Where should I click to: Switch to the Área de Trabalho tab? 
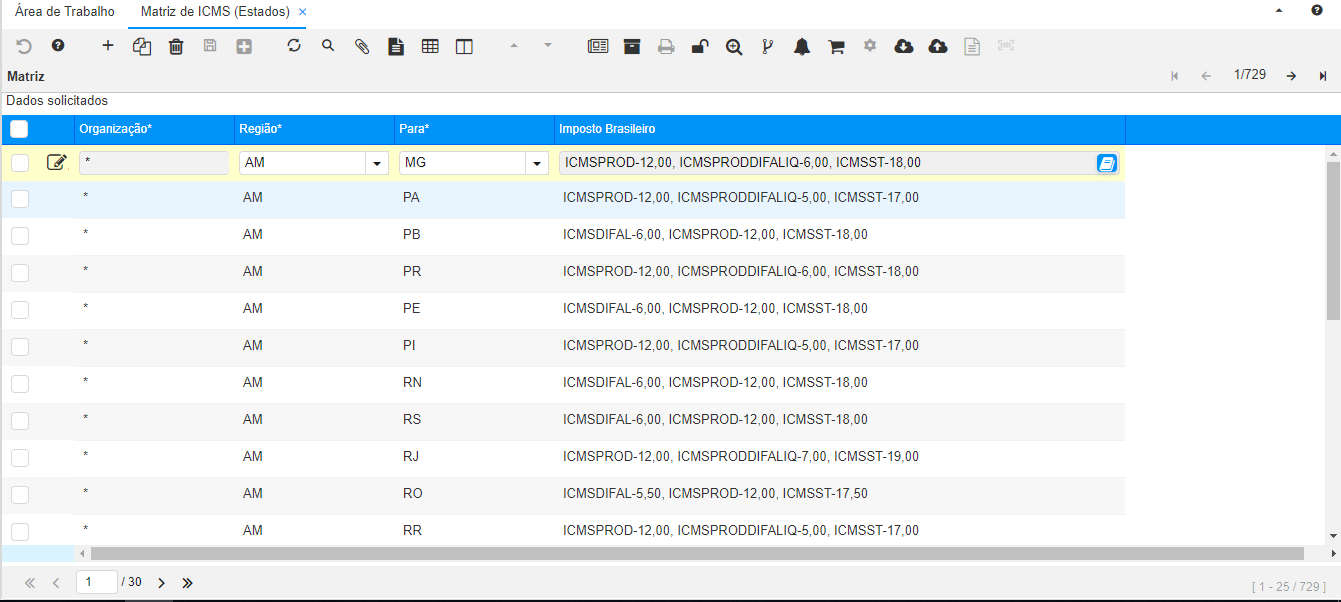pos(65,12)
